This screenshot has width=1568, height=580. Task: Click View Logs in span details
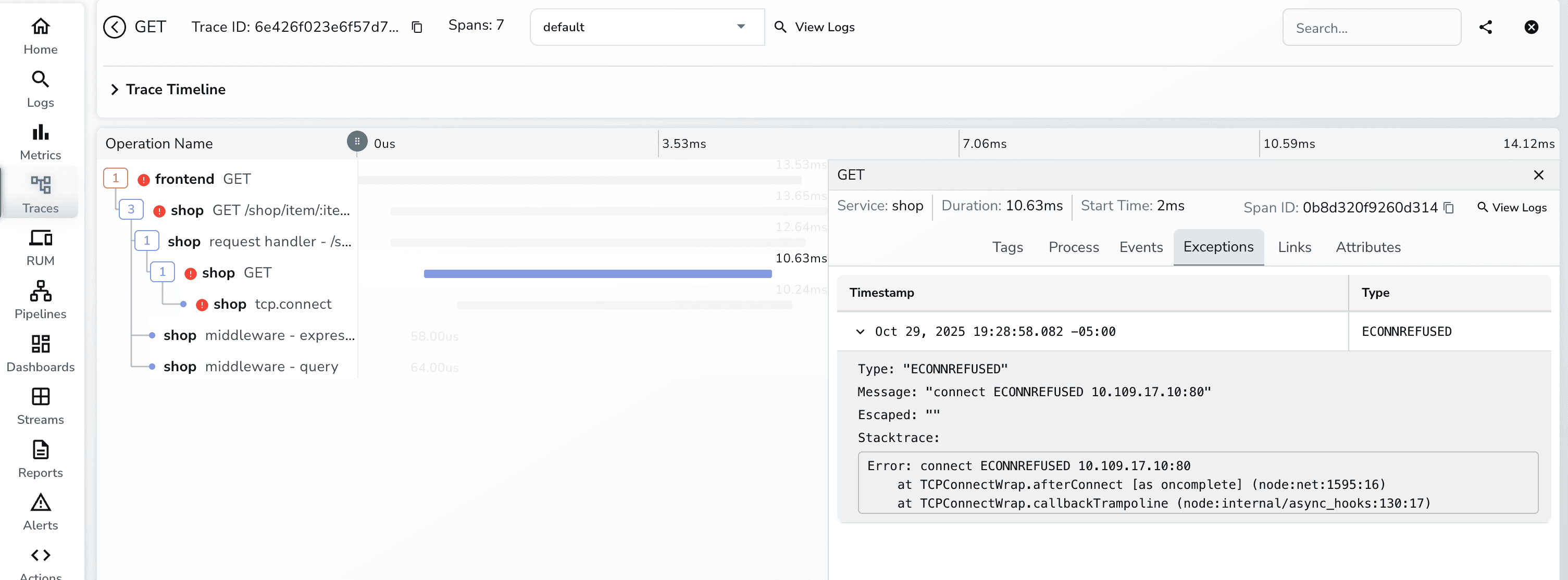point(1512,208)
